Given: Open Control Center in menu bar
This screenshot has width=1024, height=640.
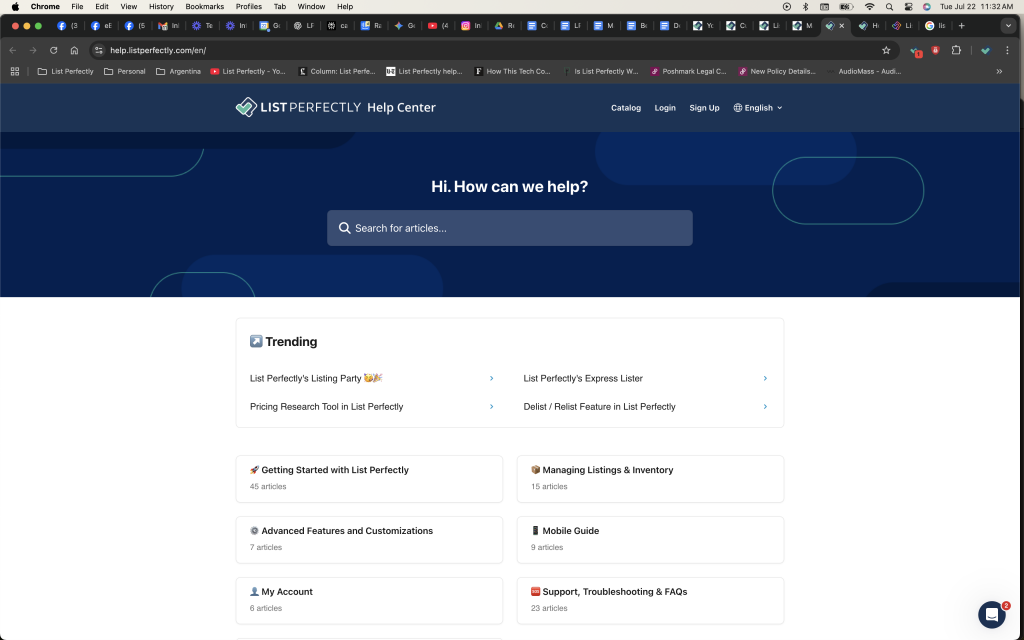Looking at the screenshot, I should [908, 7].
